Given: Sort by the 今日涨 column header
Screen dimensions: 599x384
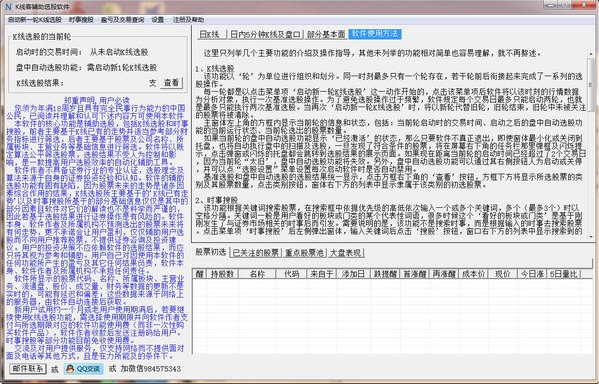Looking at the screenshot, I should tap(532, 274).
